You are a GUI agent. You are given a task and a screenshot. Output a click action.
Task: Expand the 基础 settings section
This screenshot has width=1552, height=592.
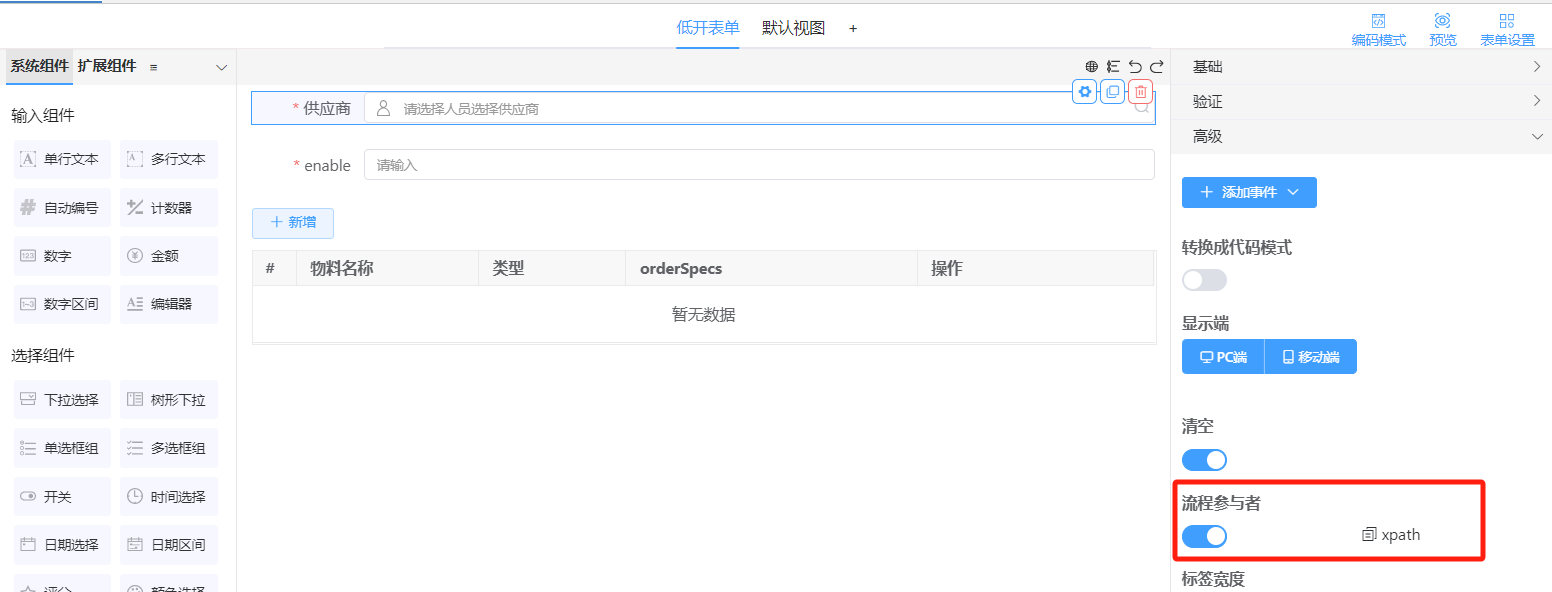coord(1360,66)
